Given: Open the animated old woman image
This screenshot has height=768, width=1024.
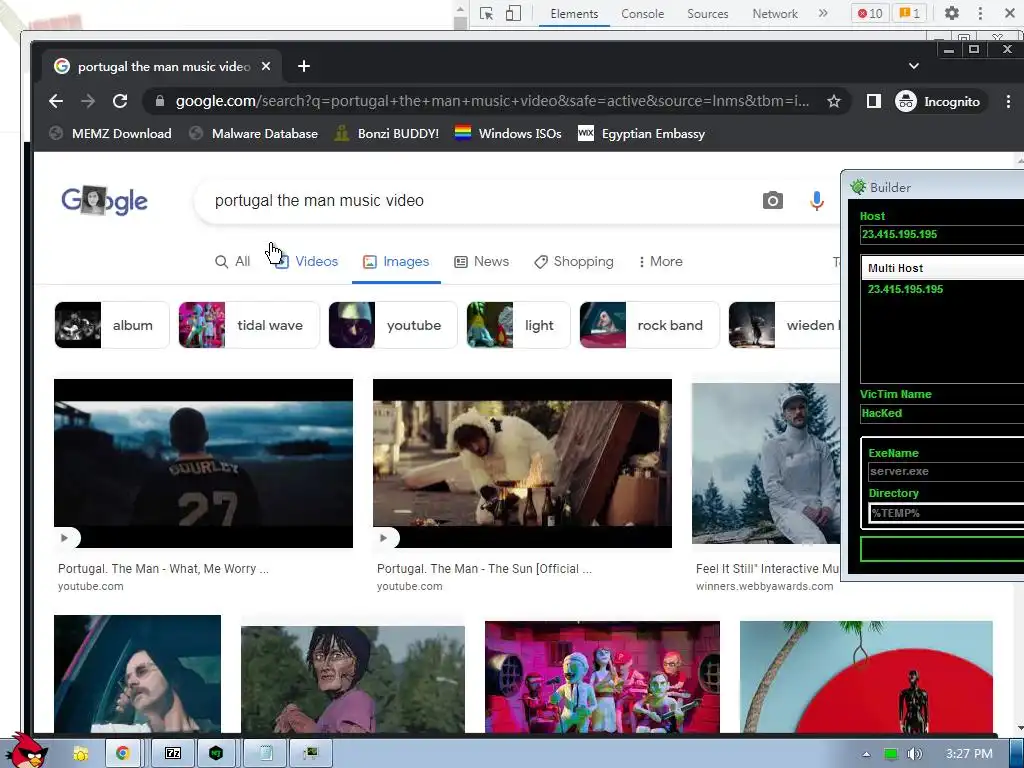Looking at the screenshot, I should [x=353, y=679].
